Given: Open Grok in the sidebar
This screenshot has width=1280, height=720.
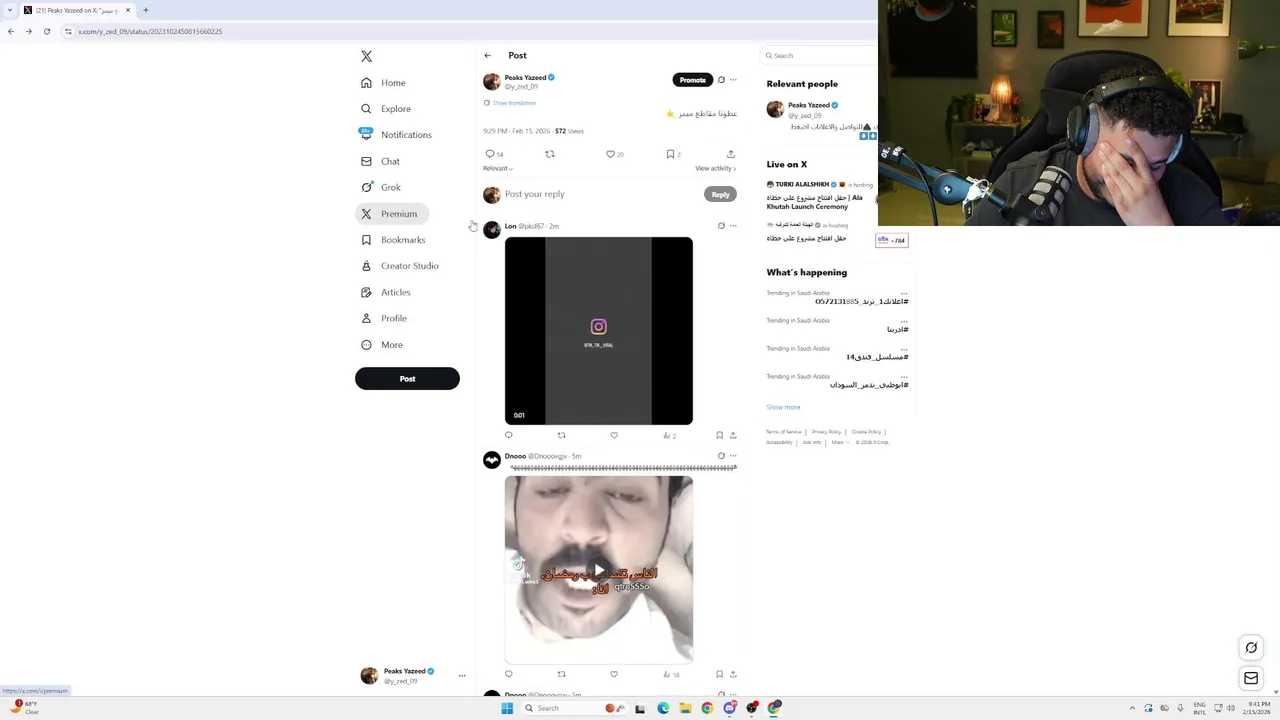Looking at the screenshot, I should [380, 187].
